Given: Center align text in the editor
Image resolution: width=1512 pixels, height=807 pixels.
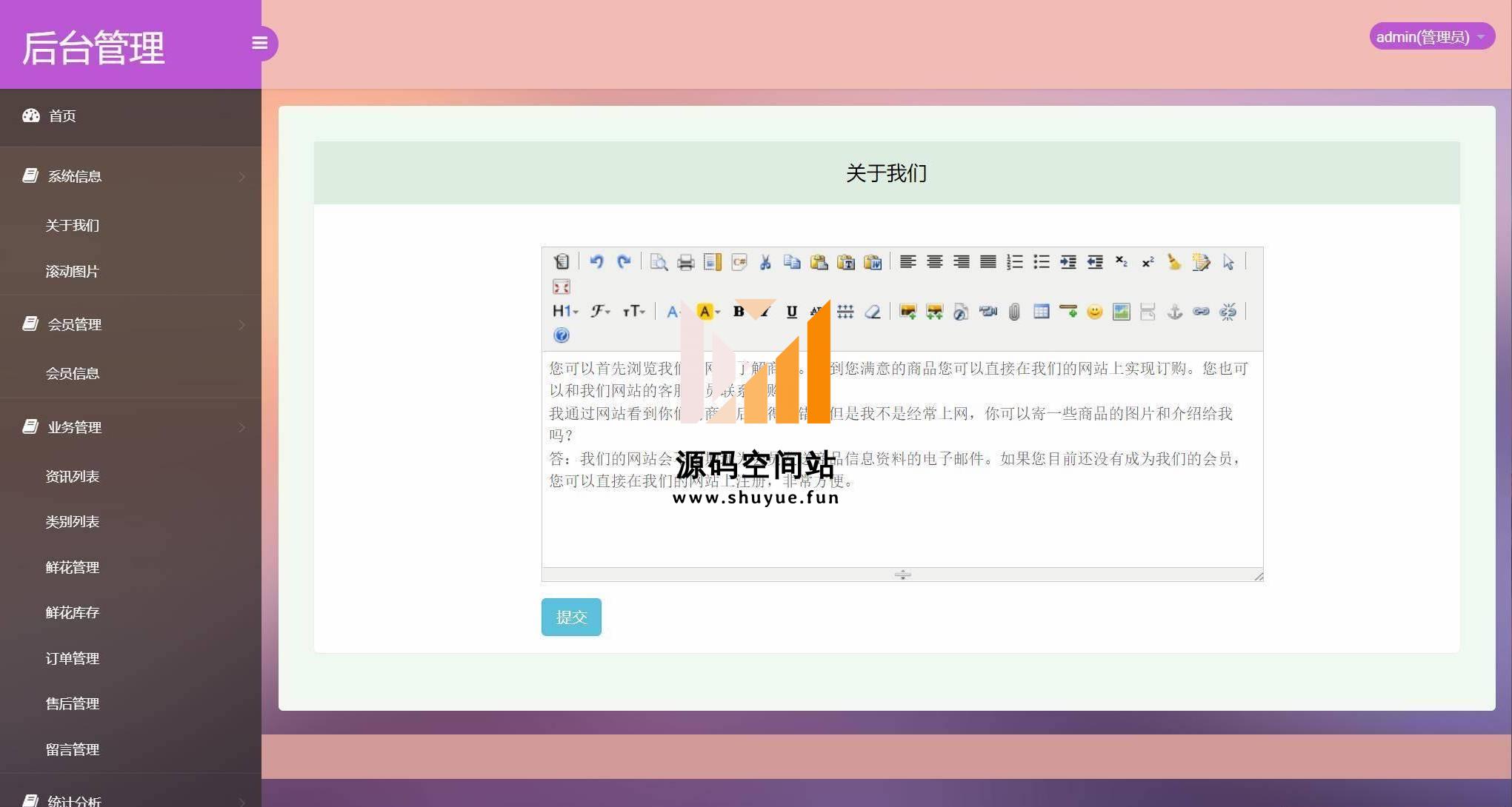Looking at the screenshot, I should click(934, 261).
